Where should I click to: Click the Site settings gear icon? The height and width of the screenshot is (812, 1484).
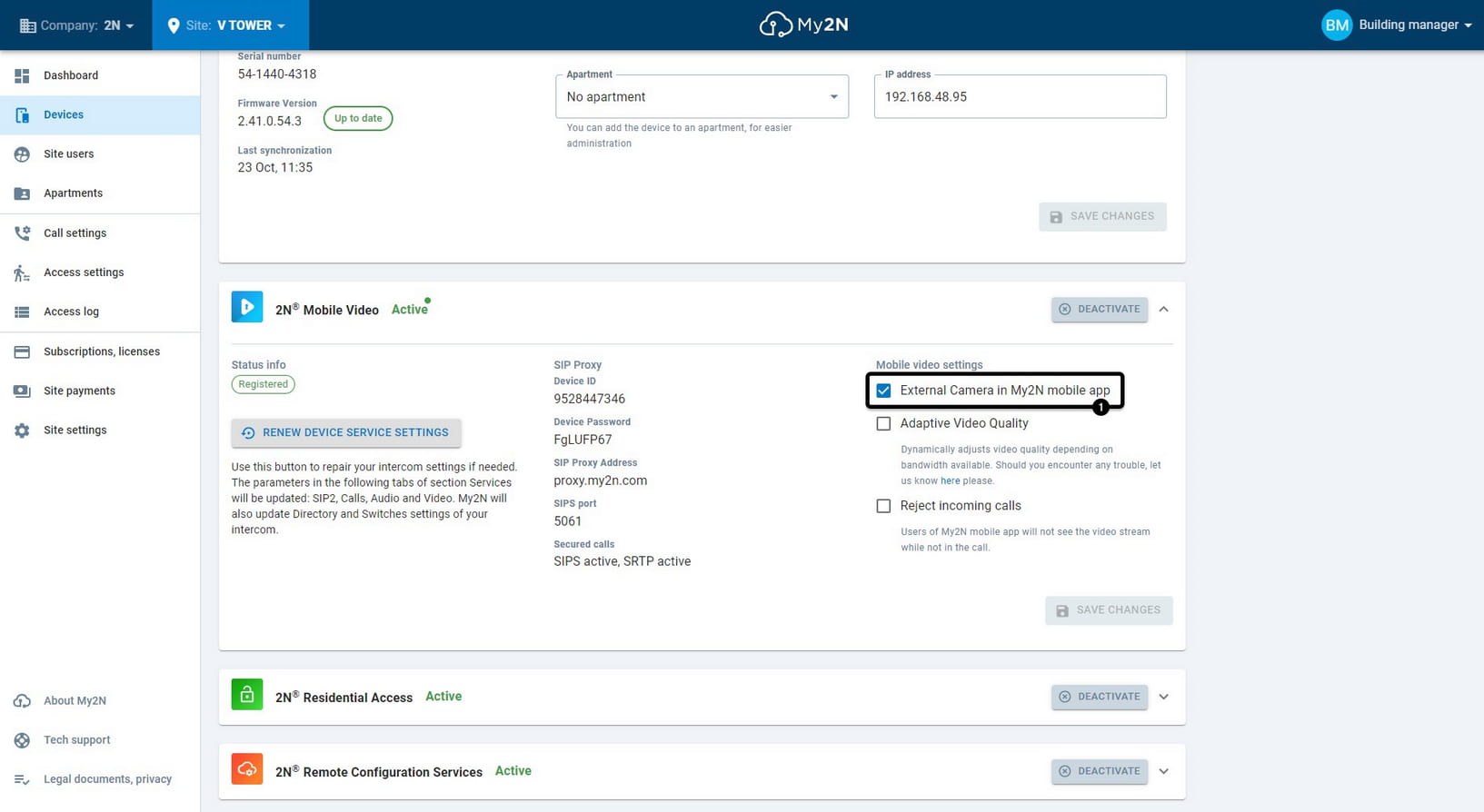[x=22, y=431]
